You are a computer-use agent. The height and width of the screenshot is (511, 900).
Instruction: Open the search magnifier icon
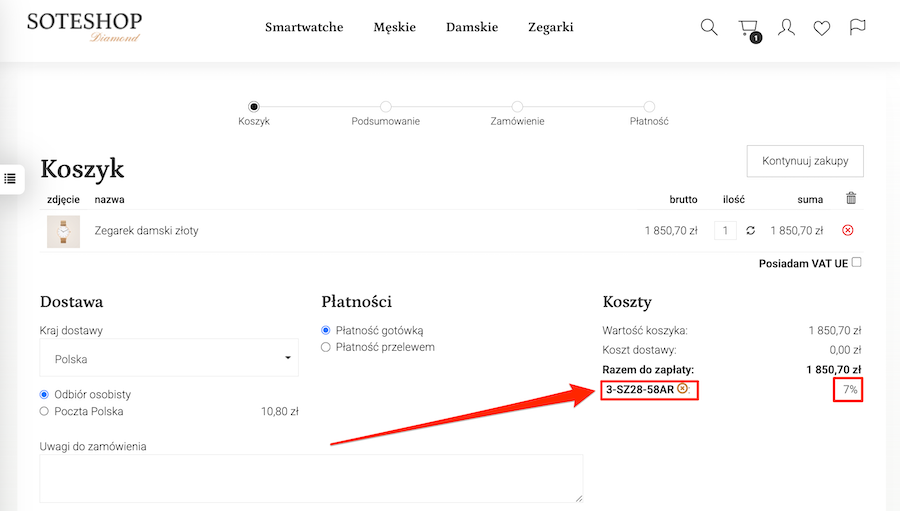(709, 27)
